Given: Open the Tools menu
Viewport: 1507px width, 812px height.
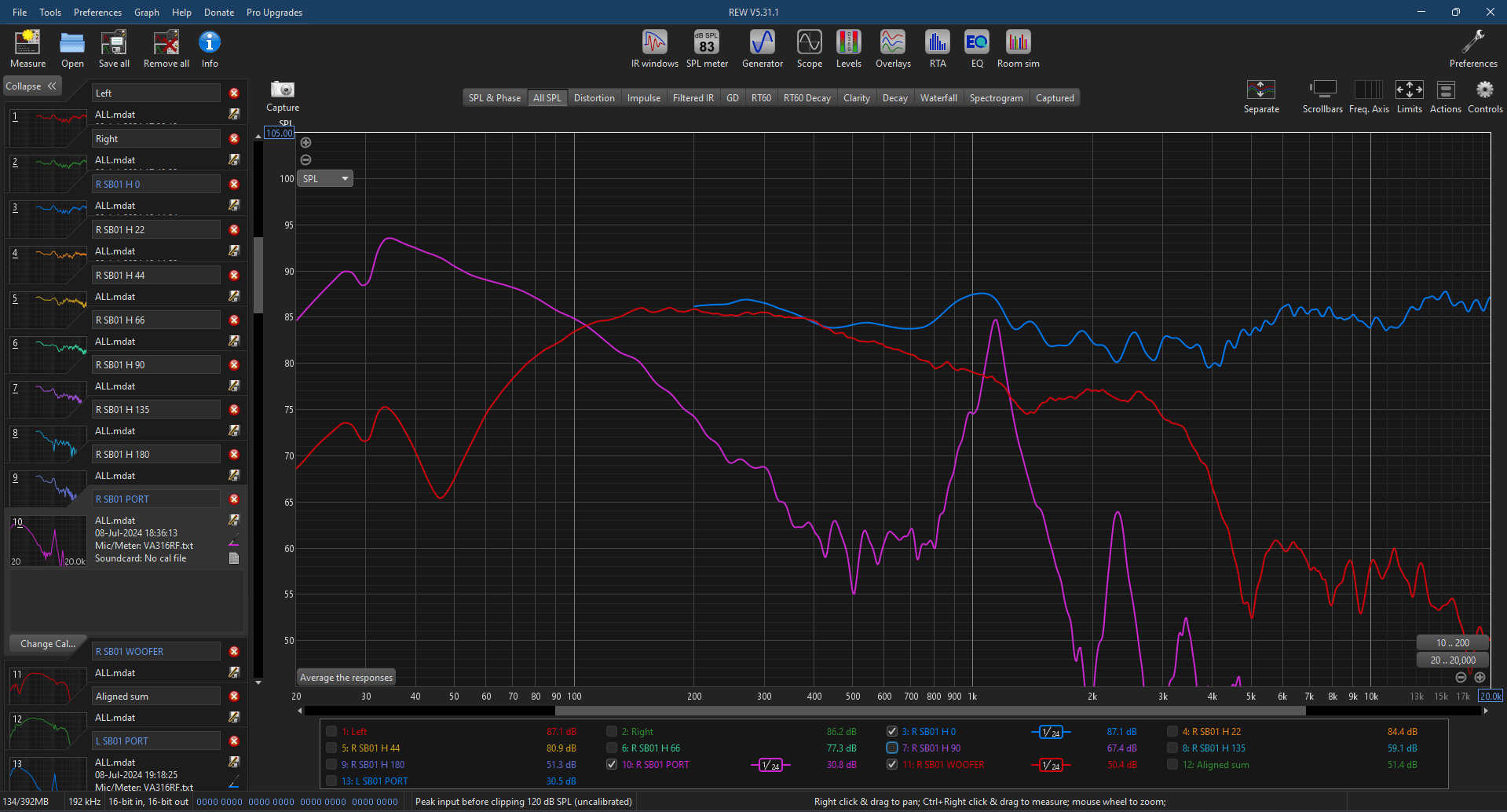Looking at the screenshot, I should pyautogui.click(x=50, y=12).
